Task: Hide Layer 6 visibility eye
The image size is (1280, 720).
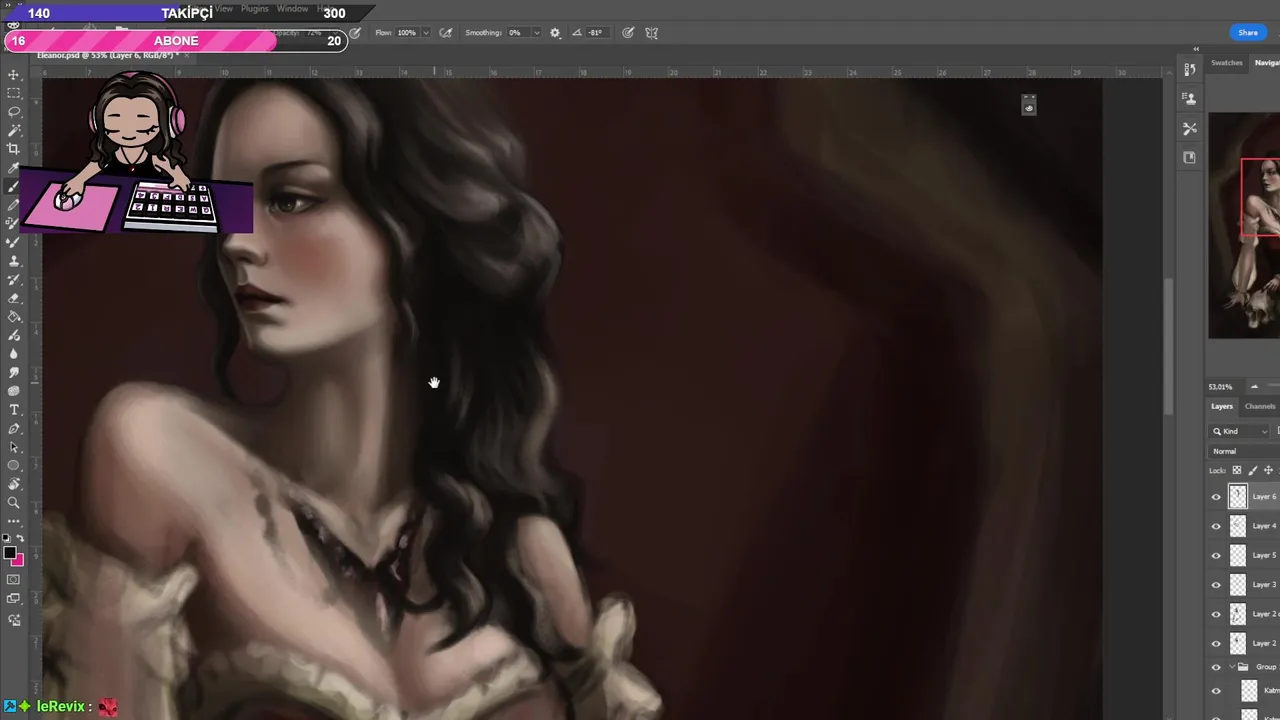Action: (1216, 497)
